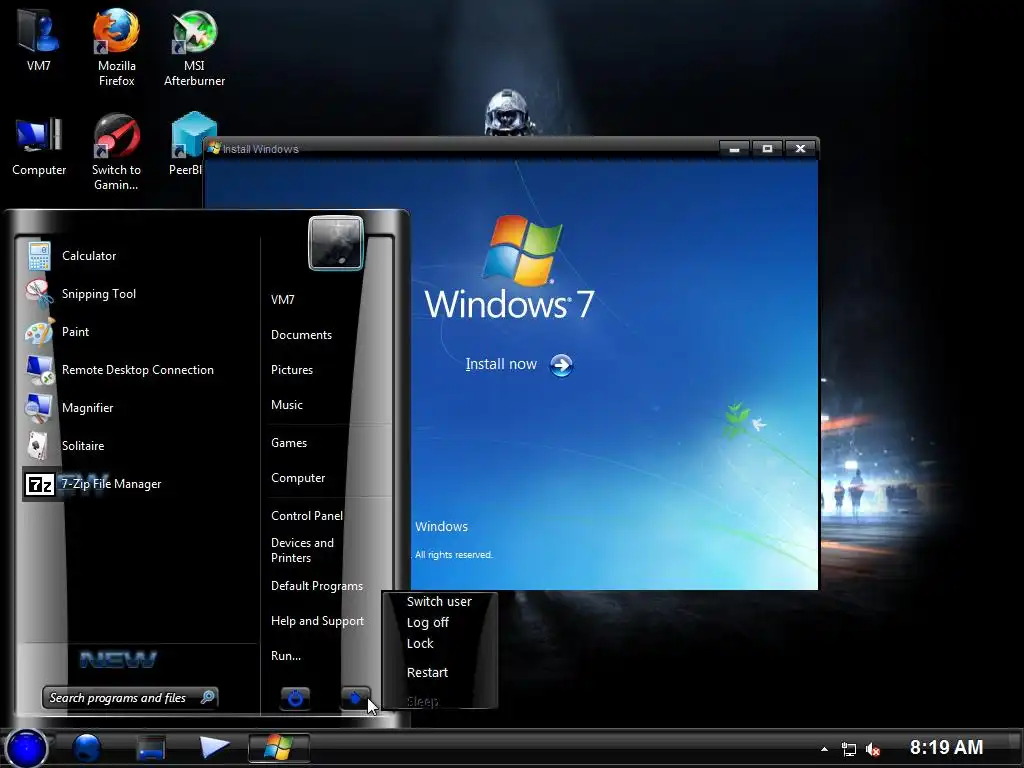Viewport: 1024px width, 768px height.
Task: Open the Switch to Gaming desktop shortcut
Action: pyautogui.click(x=116, y=152)
